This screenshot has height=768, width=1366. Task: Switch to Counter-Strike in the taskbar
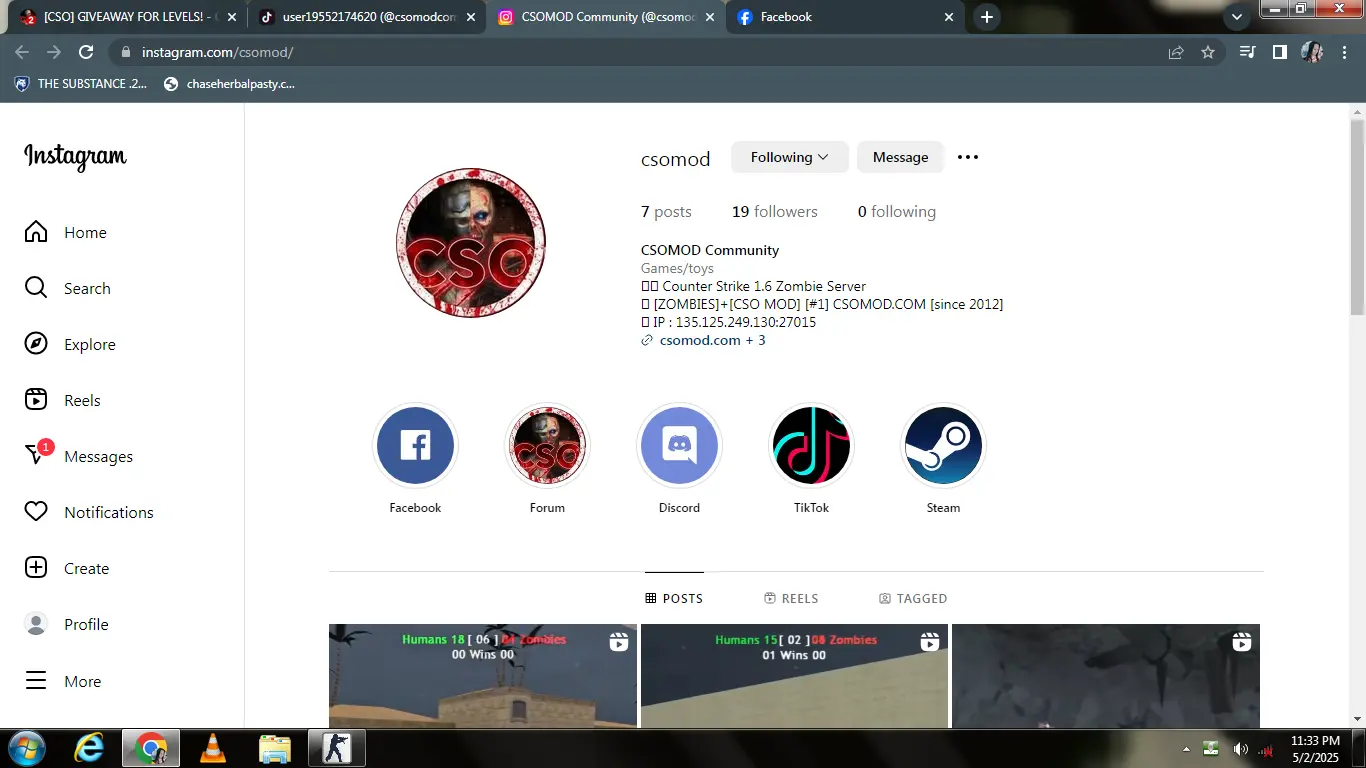tap(336, 748)
